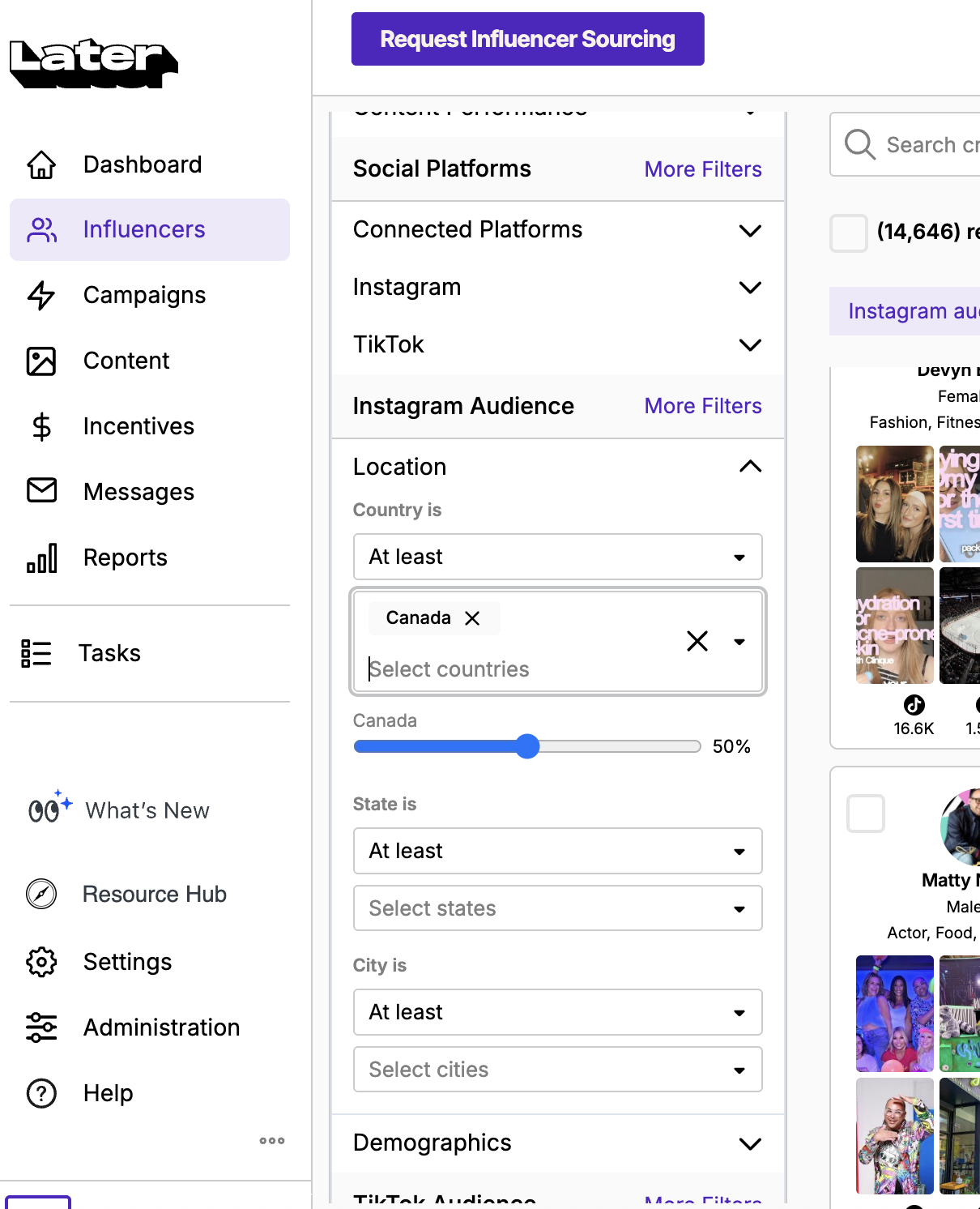Click the Instagram audience filter chip
This screenshot has width=980, height=1209.
coord(905,311)
